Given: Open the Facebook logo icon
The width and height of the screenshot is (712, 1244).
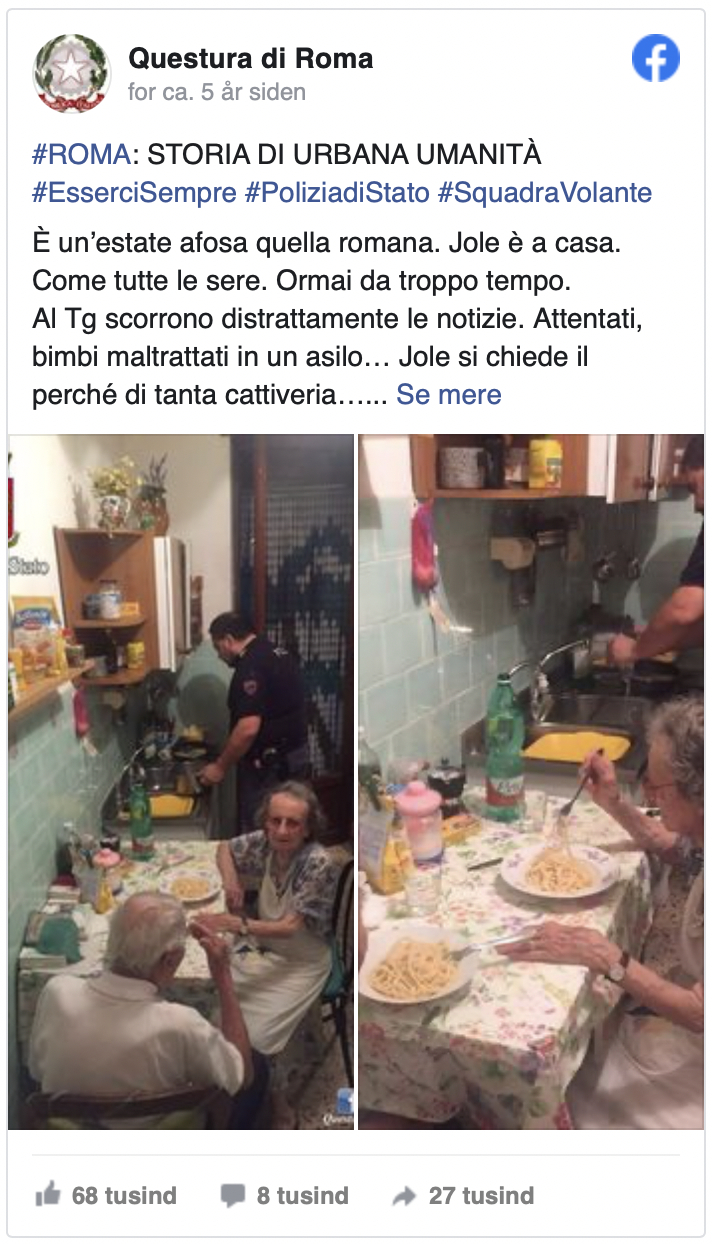Looking at the screenshot, I should 656,58.
